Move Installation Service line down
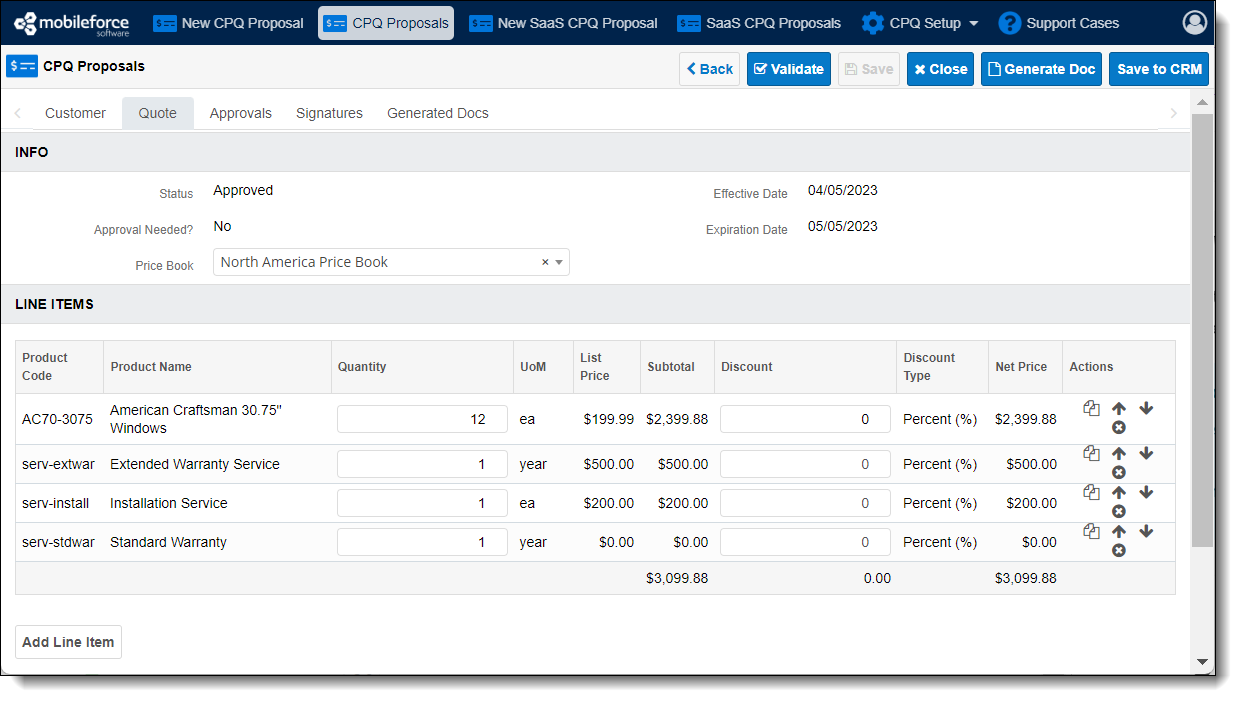The height and width of the screenshot is (701, 1241). (1146, 493)
